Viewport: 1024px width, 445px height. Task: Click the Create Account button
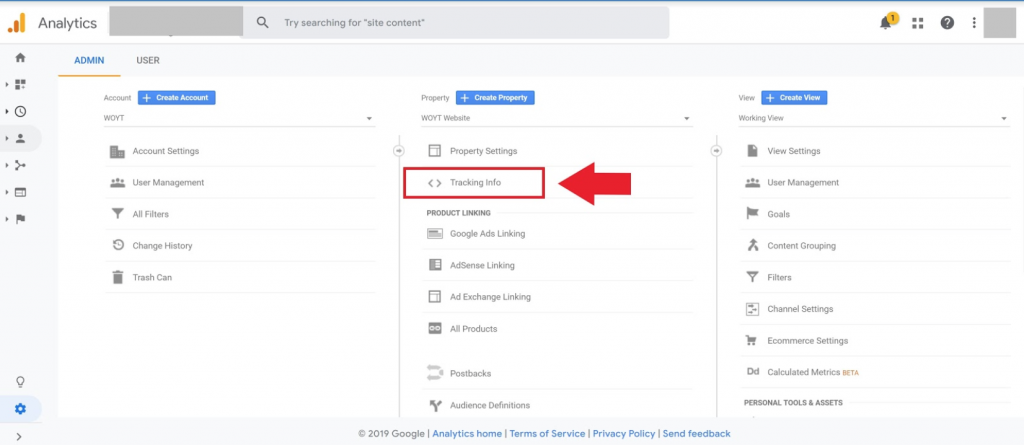click(x=176, y=97)
